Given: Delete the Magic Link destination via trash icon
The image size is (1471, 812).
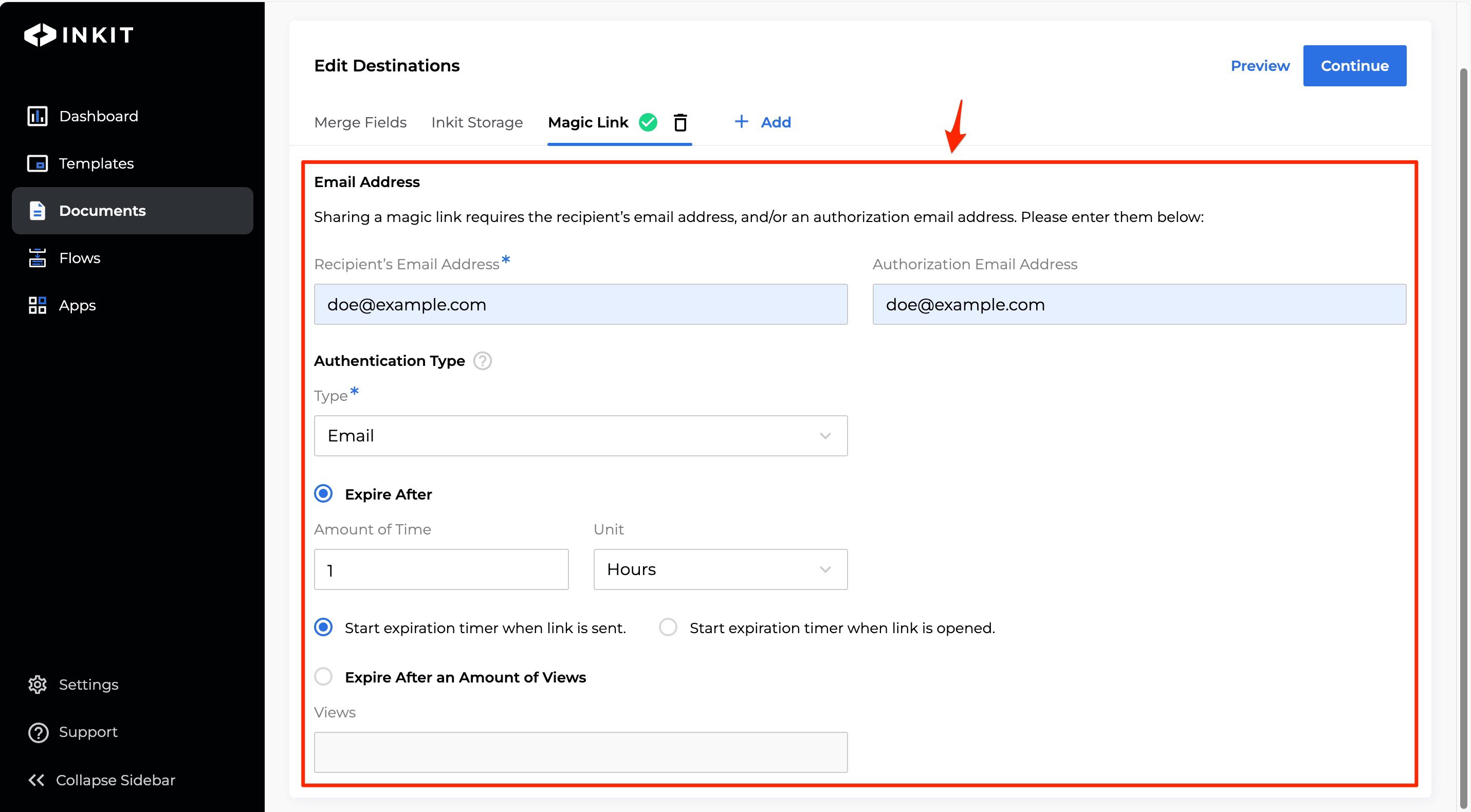Looking at the screenshot, I should click(x=680, y=122).
